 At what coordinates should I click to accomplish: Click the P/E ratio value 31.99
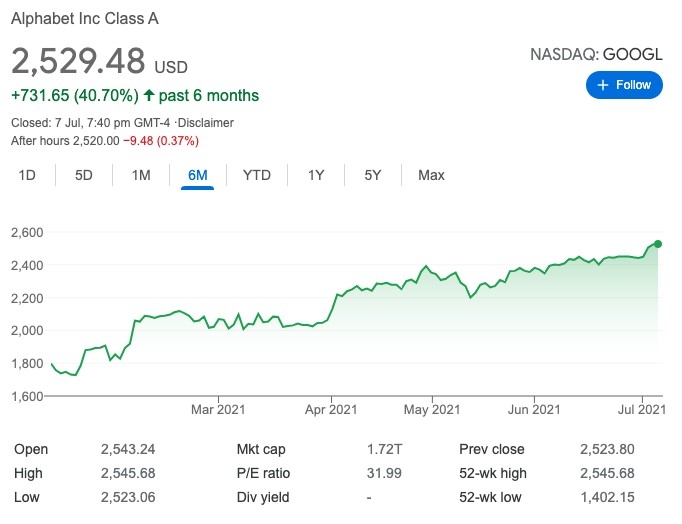(x=384, y=473)
